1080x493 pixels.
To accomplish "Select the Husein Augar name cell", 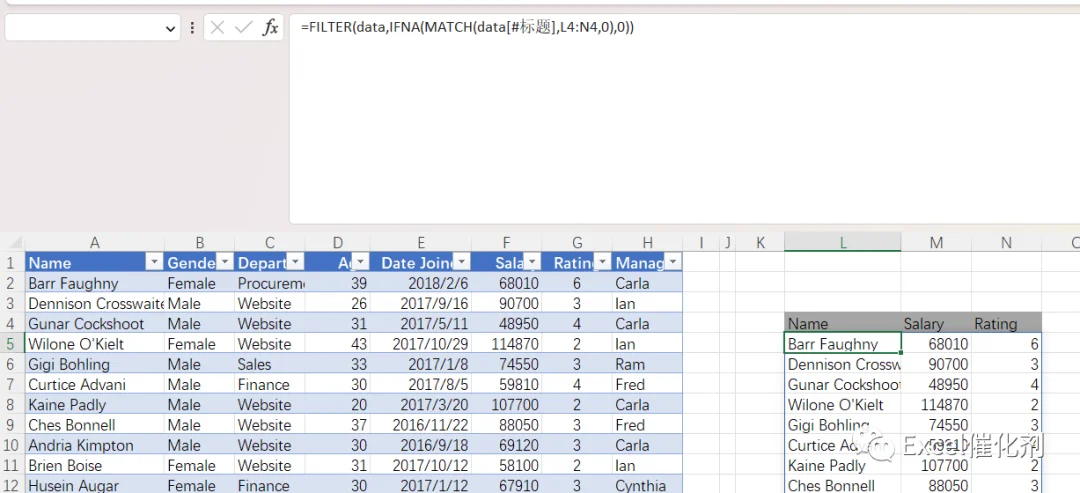I will (x=94, y=485).
